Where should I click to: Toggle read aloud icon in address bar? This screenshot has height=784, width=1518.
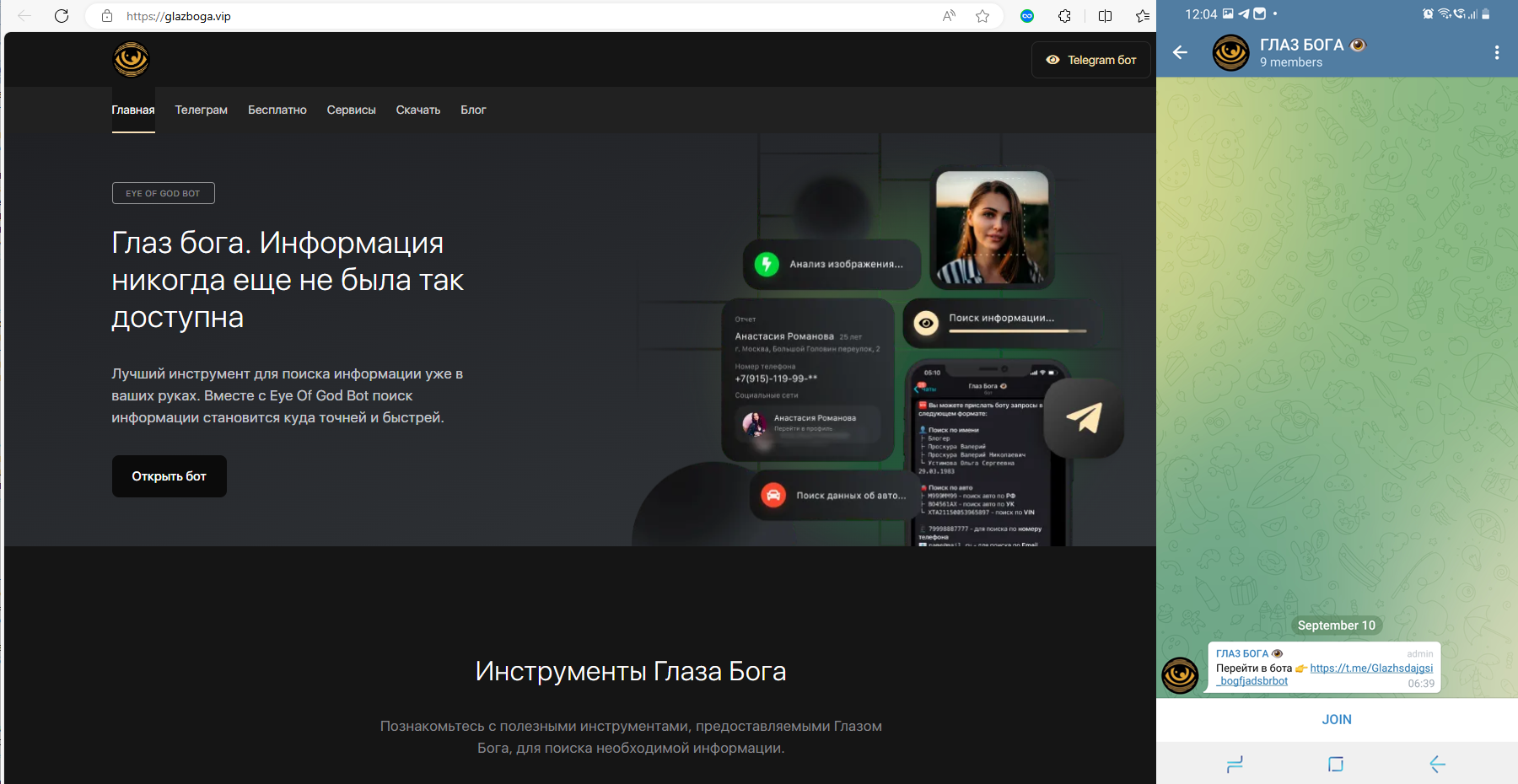click(949, 16)
